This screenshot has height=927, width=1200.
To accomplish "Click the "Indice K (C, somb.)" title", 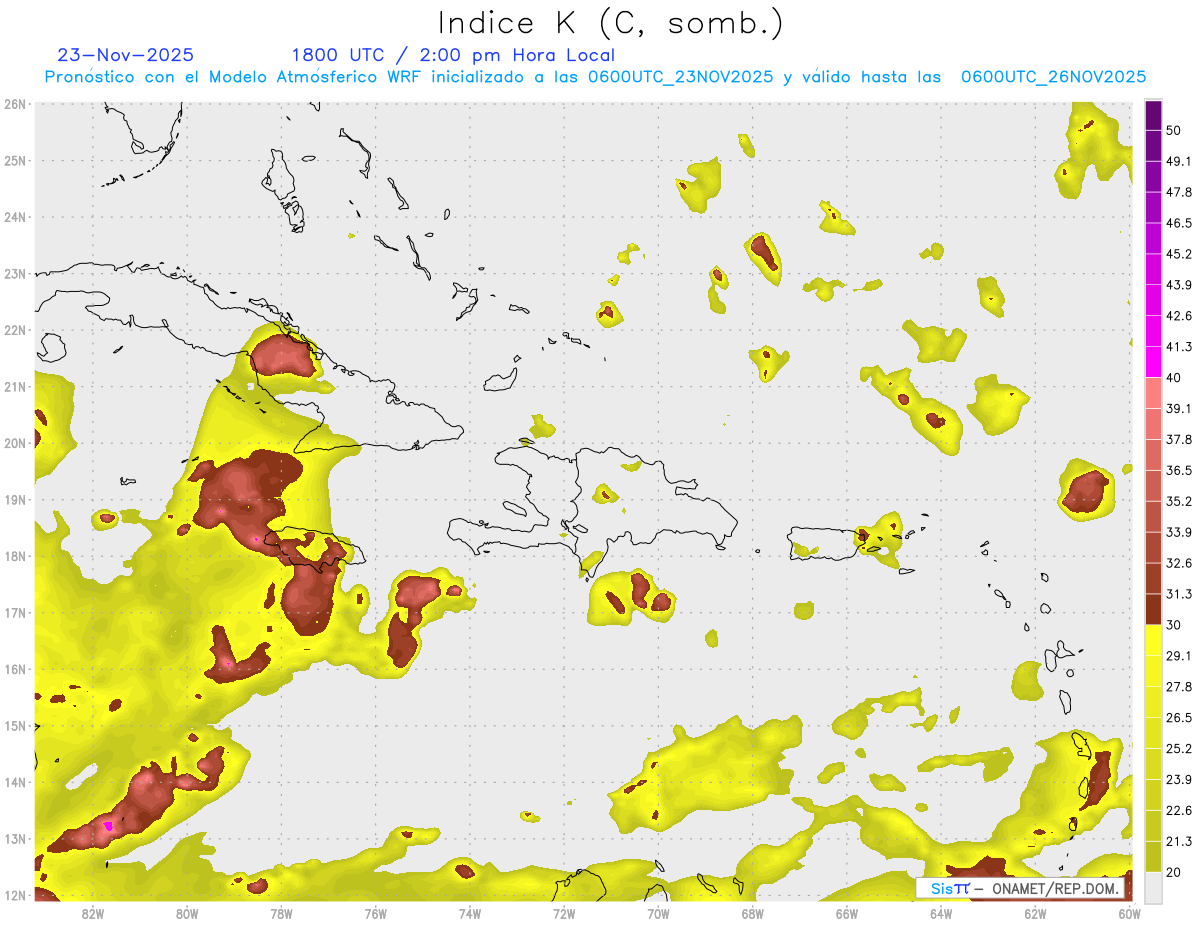I will [x=611, y=24].
